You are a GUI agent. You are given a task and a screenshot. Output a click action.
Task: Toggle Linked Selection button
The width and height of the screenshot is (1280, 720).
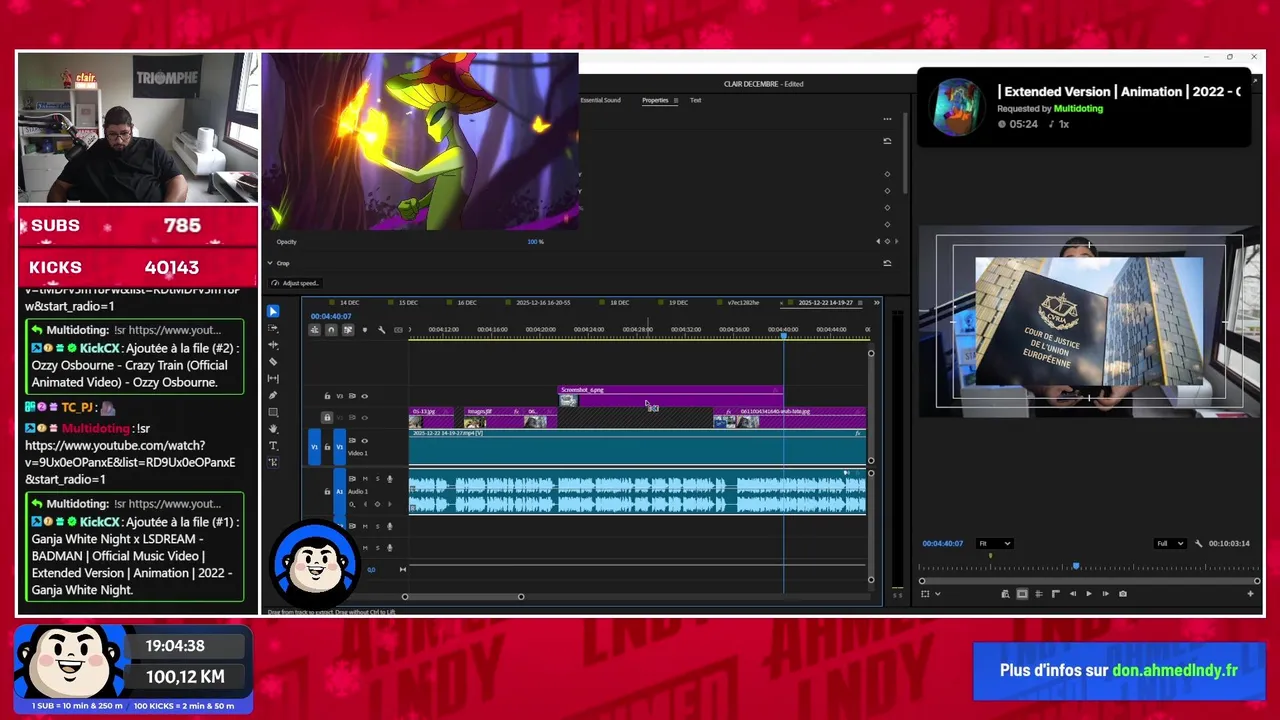tap(348, 330)
